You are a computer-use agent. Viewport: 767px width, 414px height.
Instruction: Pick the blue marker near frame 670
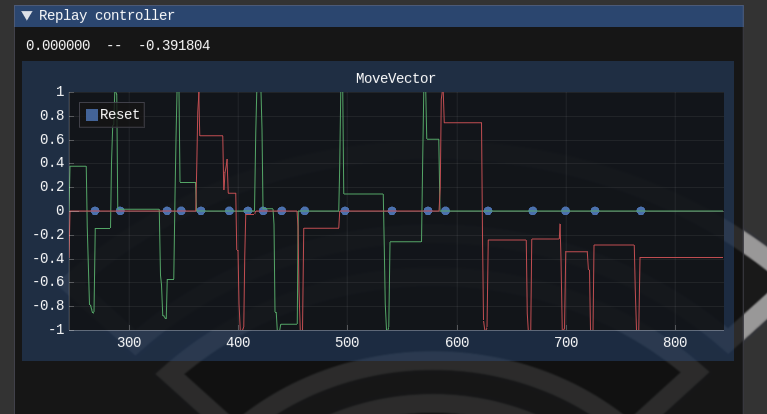tap(533, 211)
